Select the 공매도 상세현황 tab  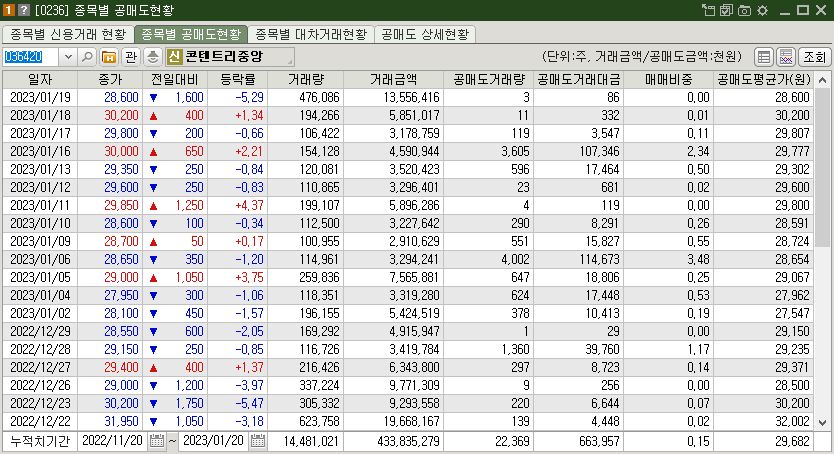click(x=425, y=35)
